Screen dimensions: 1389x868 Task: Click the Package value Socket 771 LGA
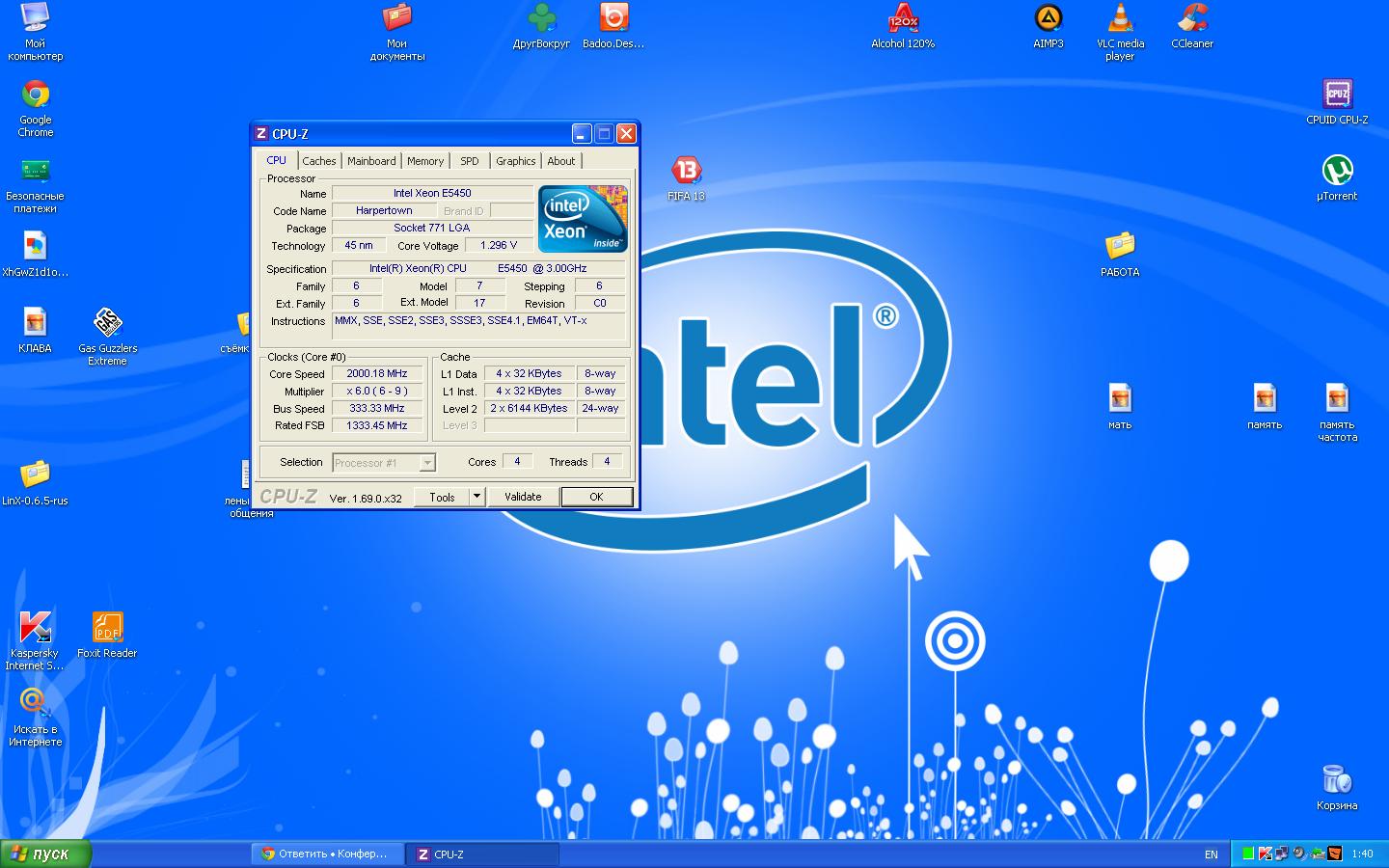tap(432, 228)
